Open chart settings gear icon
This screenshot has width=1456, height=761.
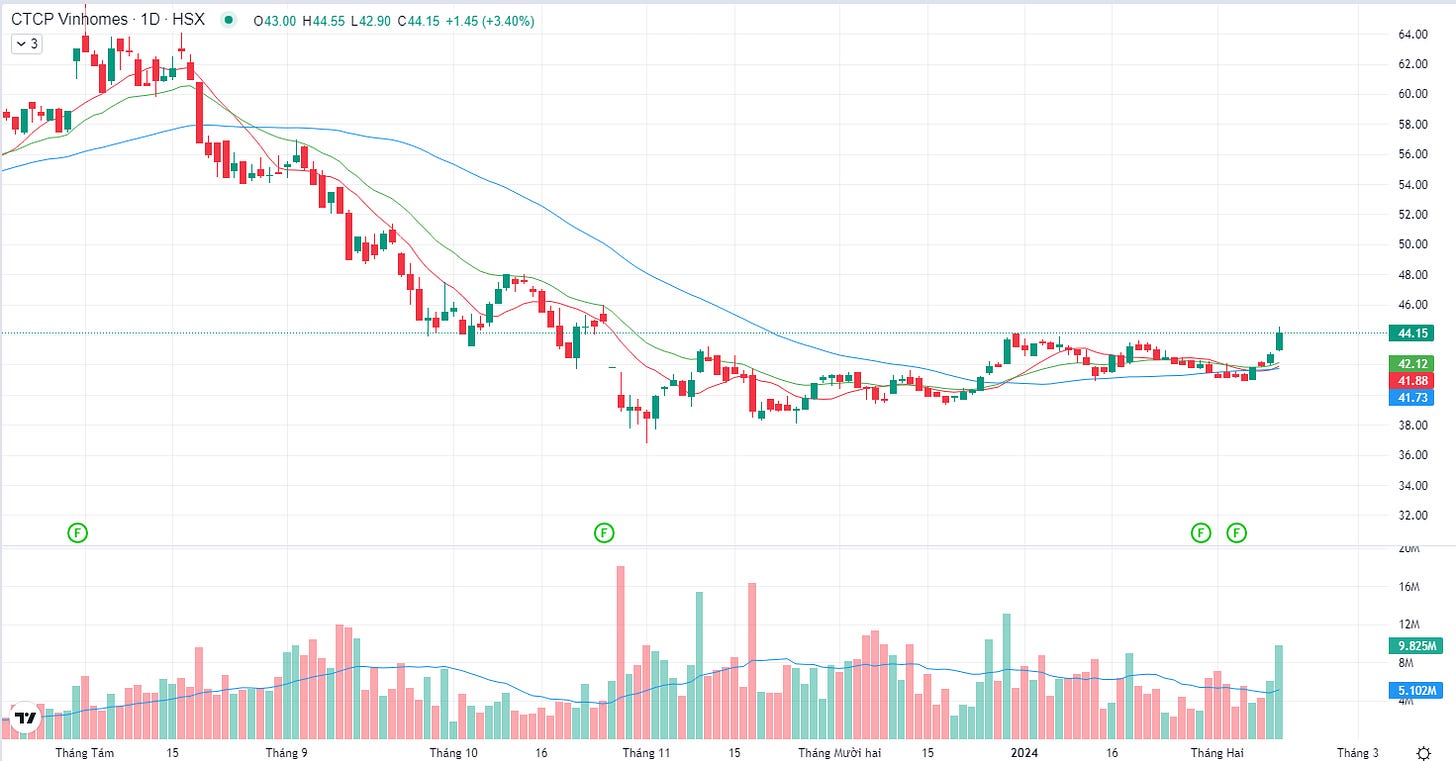click(1423, 752)
